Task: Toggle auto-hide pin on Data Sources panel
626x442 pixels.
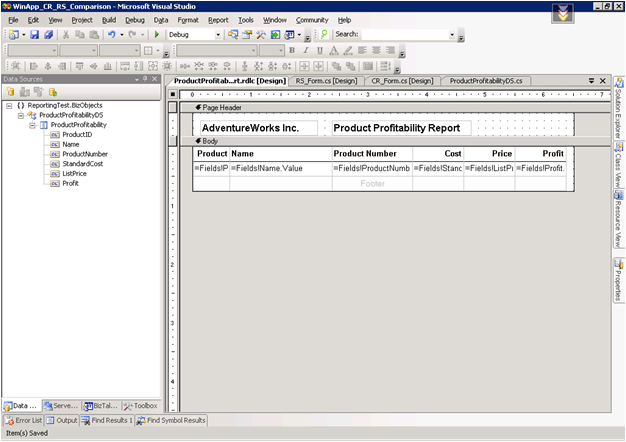Action: coord(145,79)
